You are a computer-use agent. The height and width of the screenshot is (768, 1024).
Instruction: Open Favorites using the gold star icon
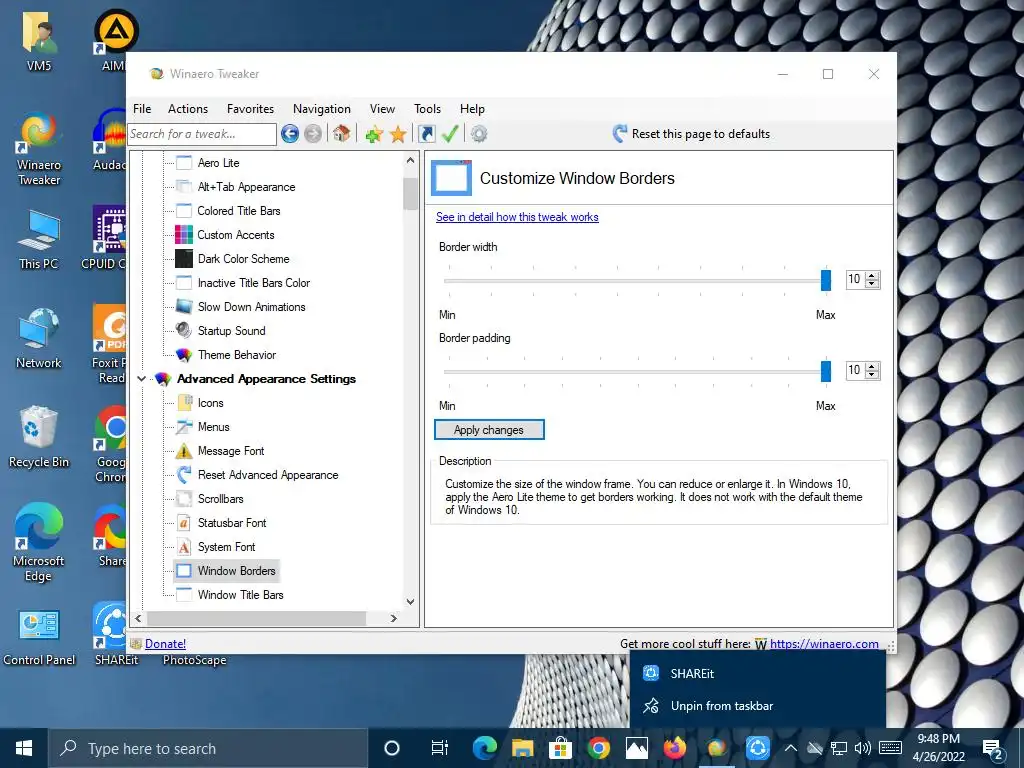click(398, 135)
